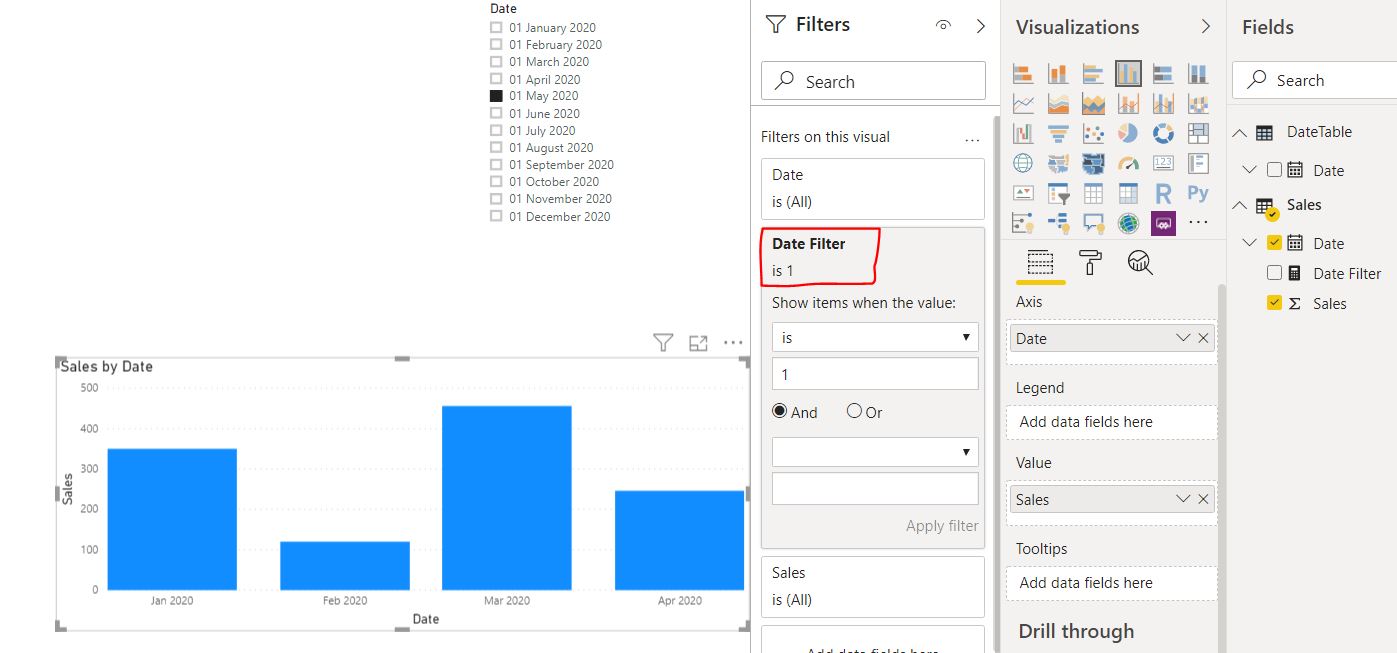Screen dimensions: 1397x653
Task: Select the KPI visual
Action: click(x=1023, y=193)
